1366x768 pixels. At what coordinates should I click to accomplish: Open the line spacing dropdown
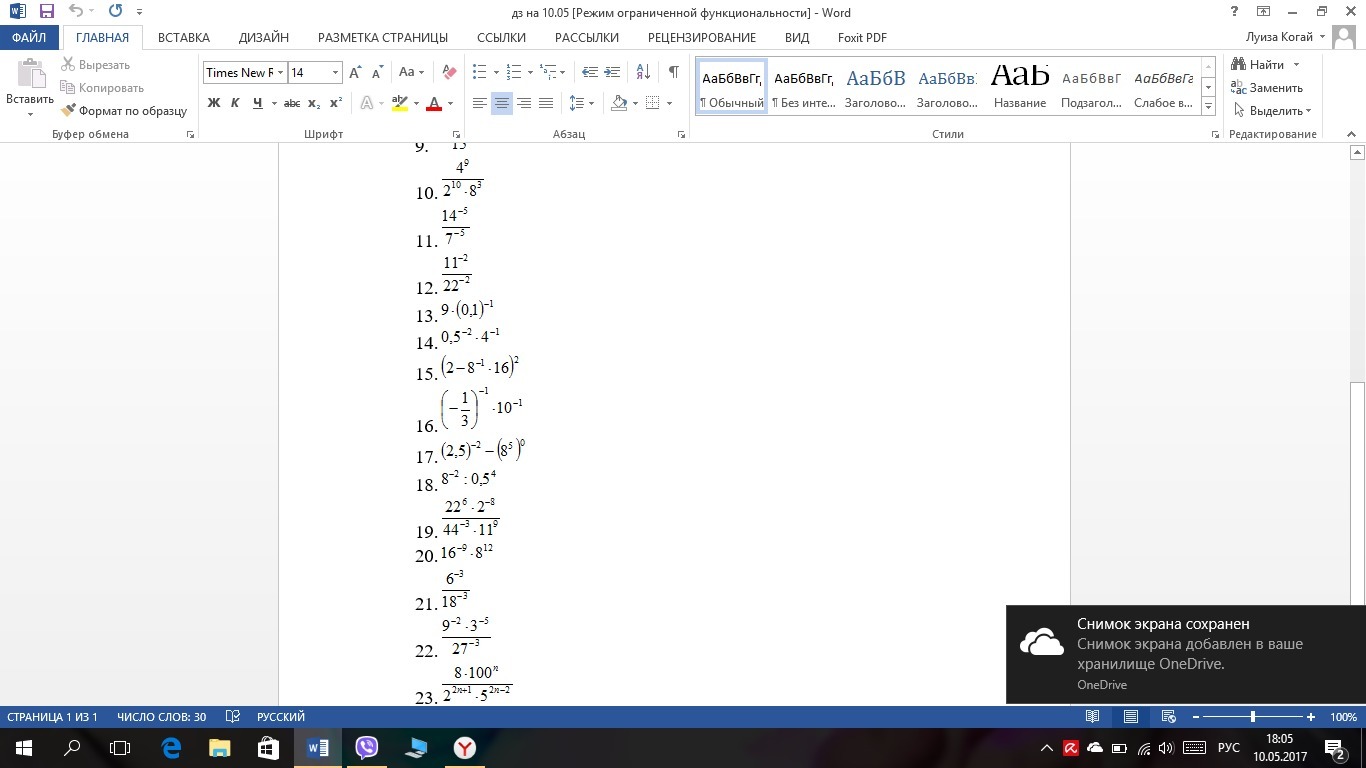click(581, 103)
